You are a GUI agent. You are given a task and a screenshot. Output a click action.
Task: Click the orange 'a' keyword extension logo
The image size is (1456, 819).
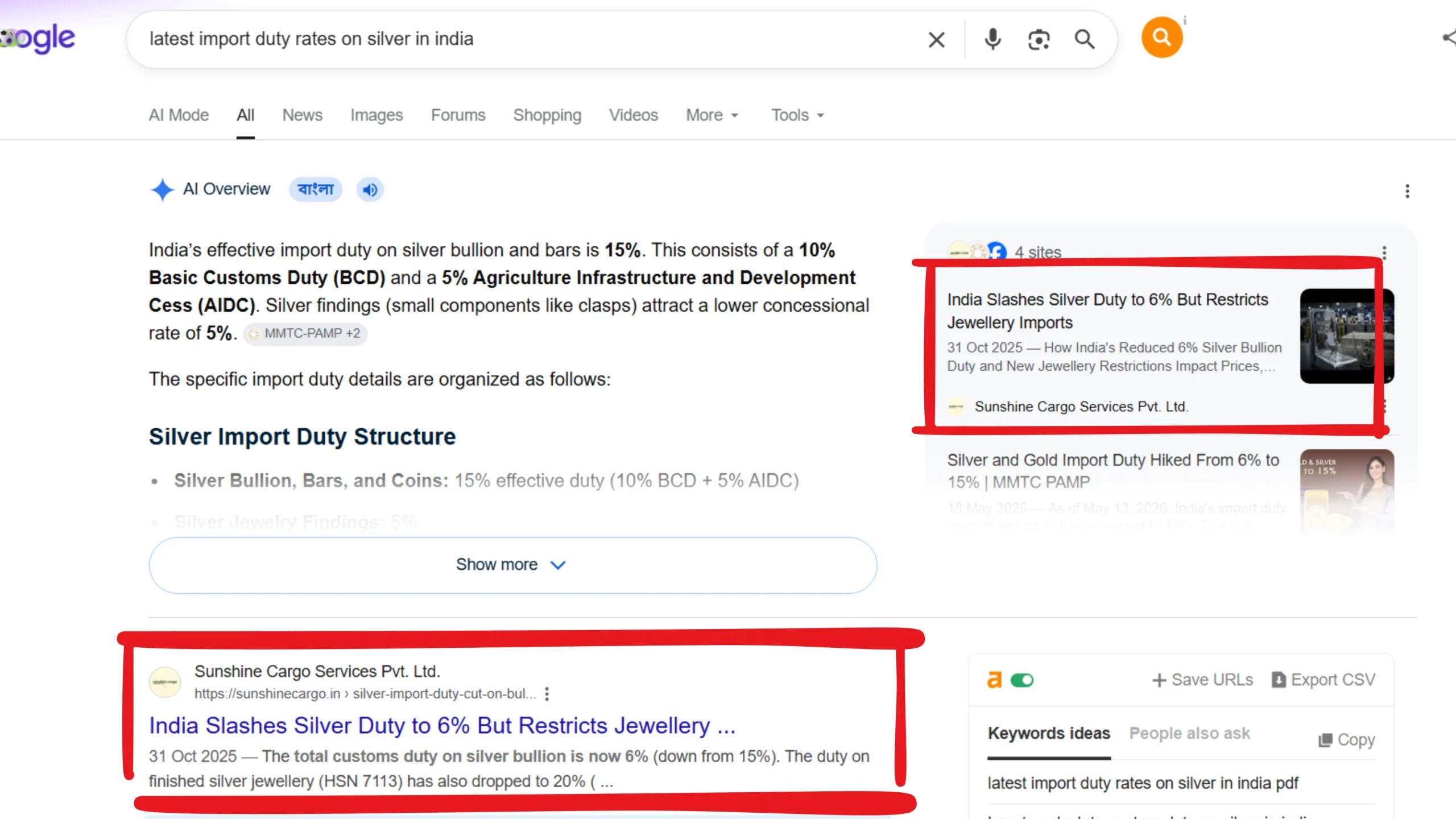pyautogui.click(x=994, y=680)
